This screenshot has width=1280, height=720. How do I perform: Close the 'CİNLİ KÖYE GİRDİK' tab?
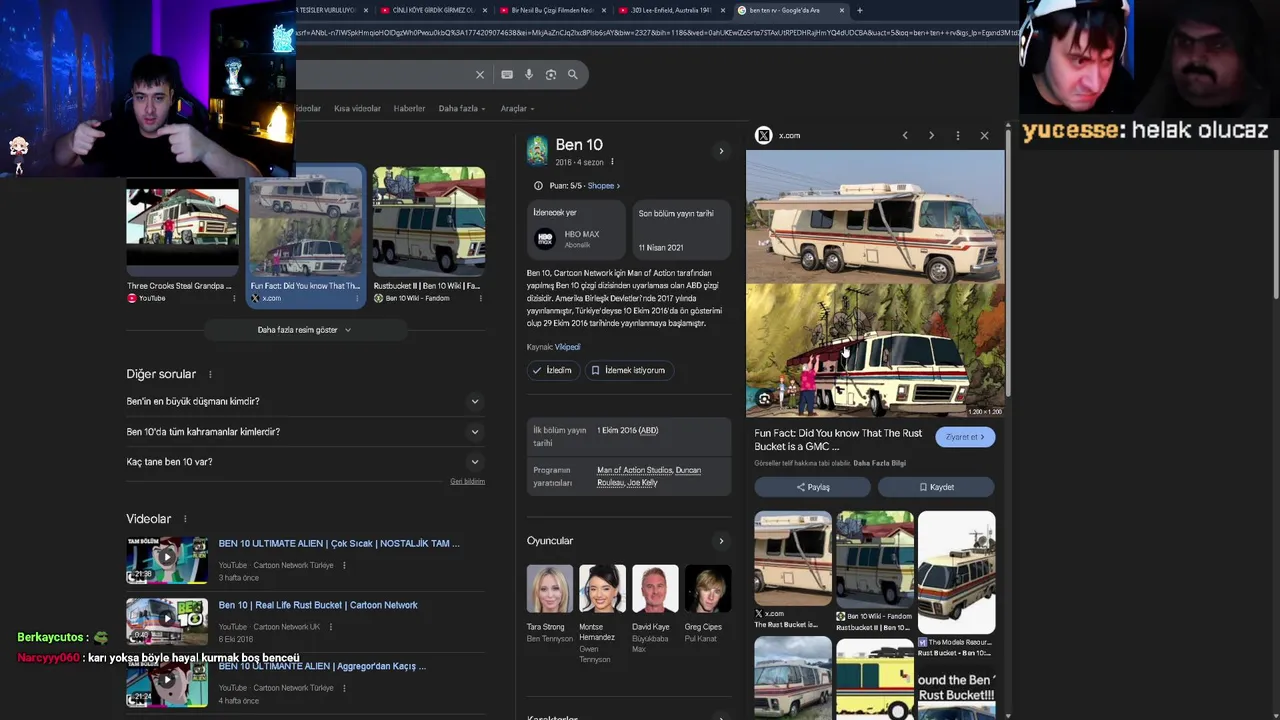pyautogui.click(x=485, y=10)
